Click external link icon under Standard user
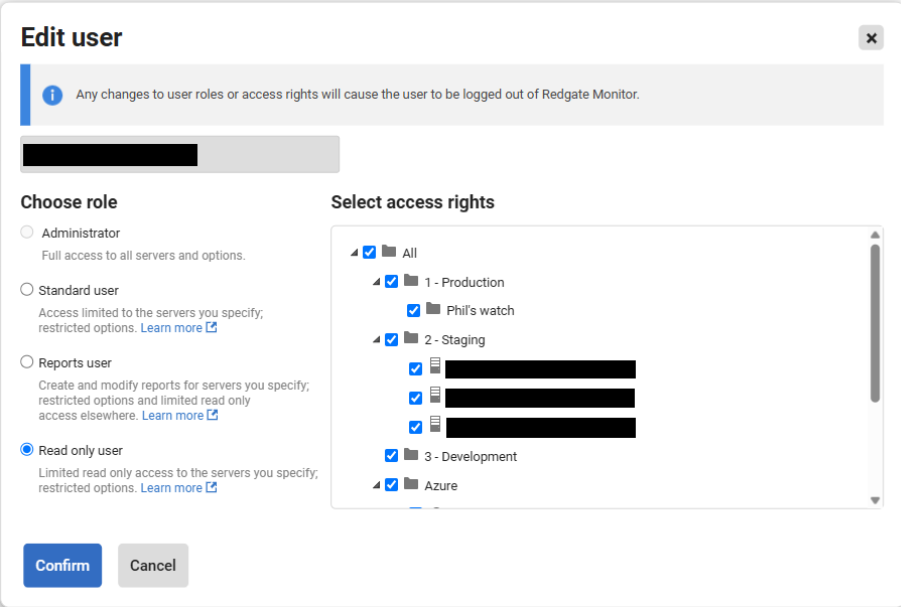The height and width of the screenshot is (607, 901). click(x=212, y=328)
